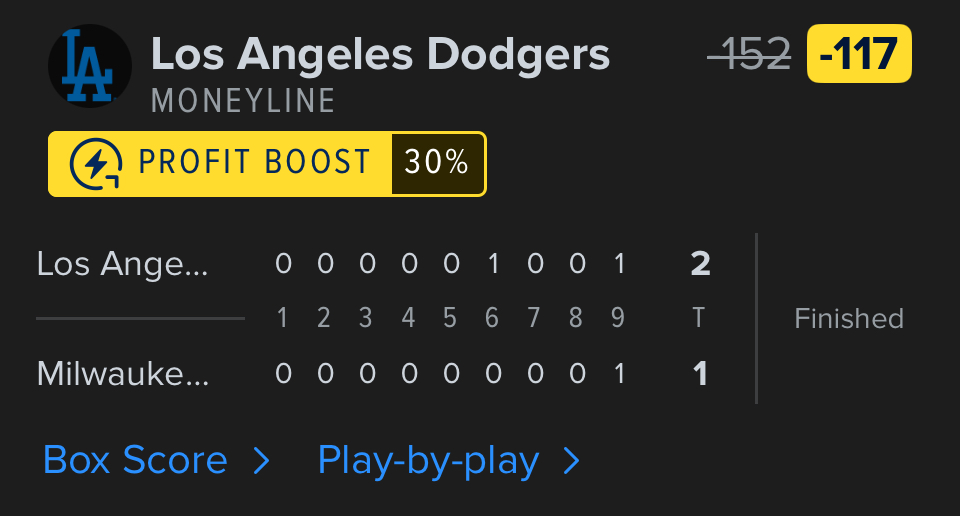This screenshot has width=960, height=516.
Task: Click the Finished game status text
Action: pyautogui.click(x=849, y=319)
